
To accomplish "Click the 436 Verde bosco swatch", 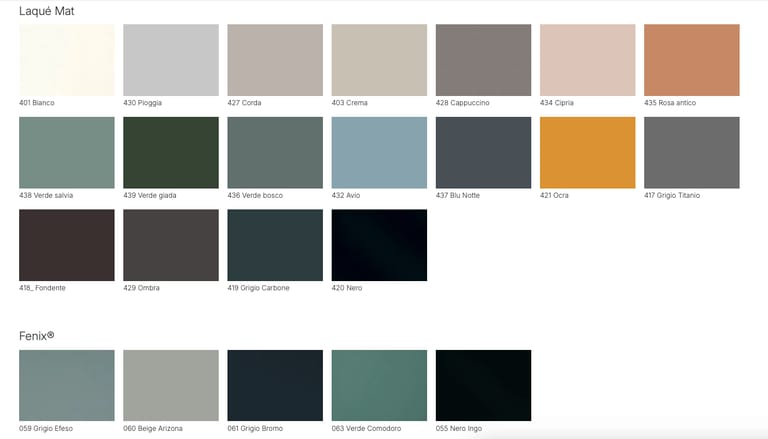I will pyautogui.click(x=275, y=153).
